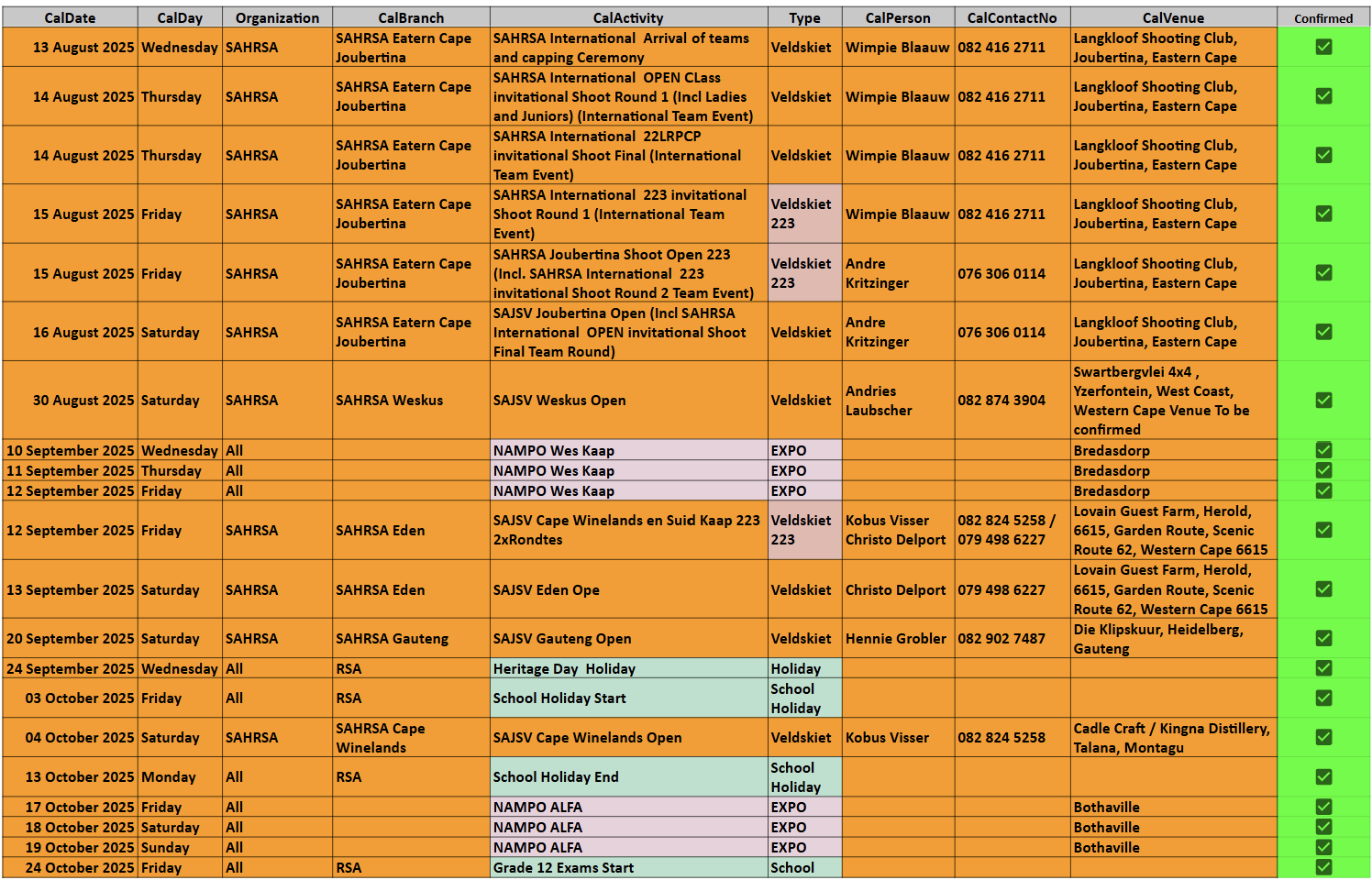Viewport: 1372px width, 880px height.
Task: Click the CalBranch column header
Action: [x=411, y=17]
